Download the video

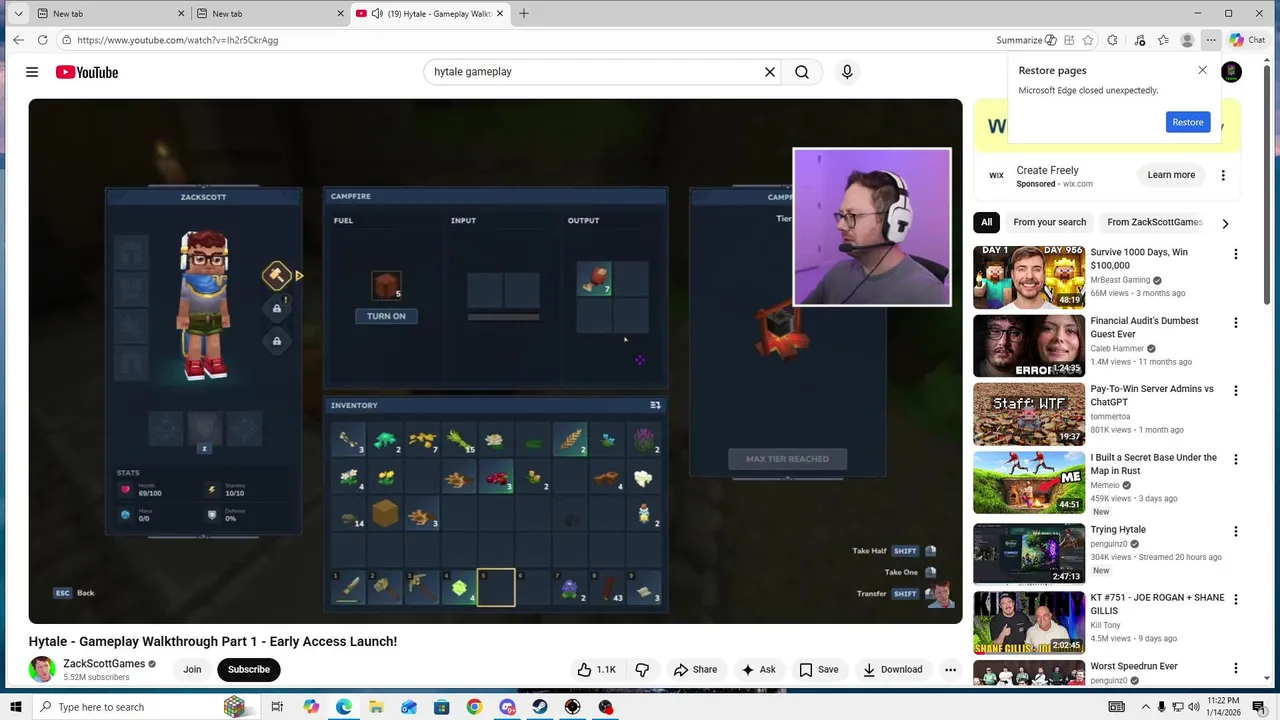point(892,670)
